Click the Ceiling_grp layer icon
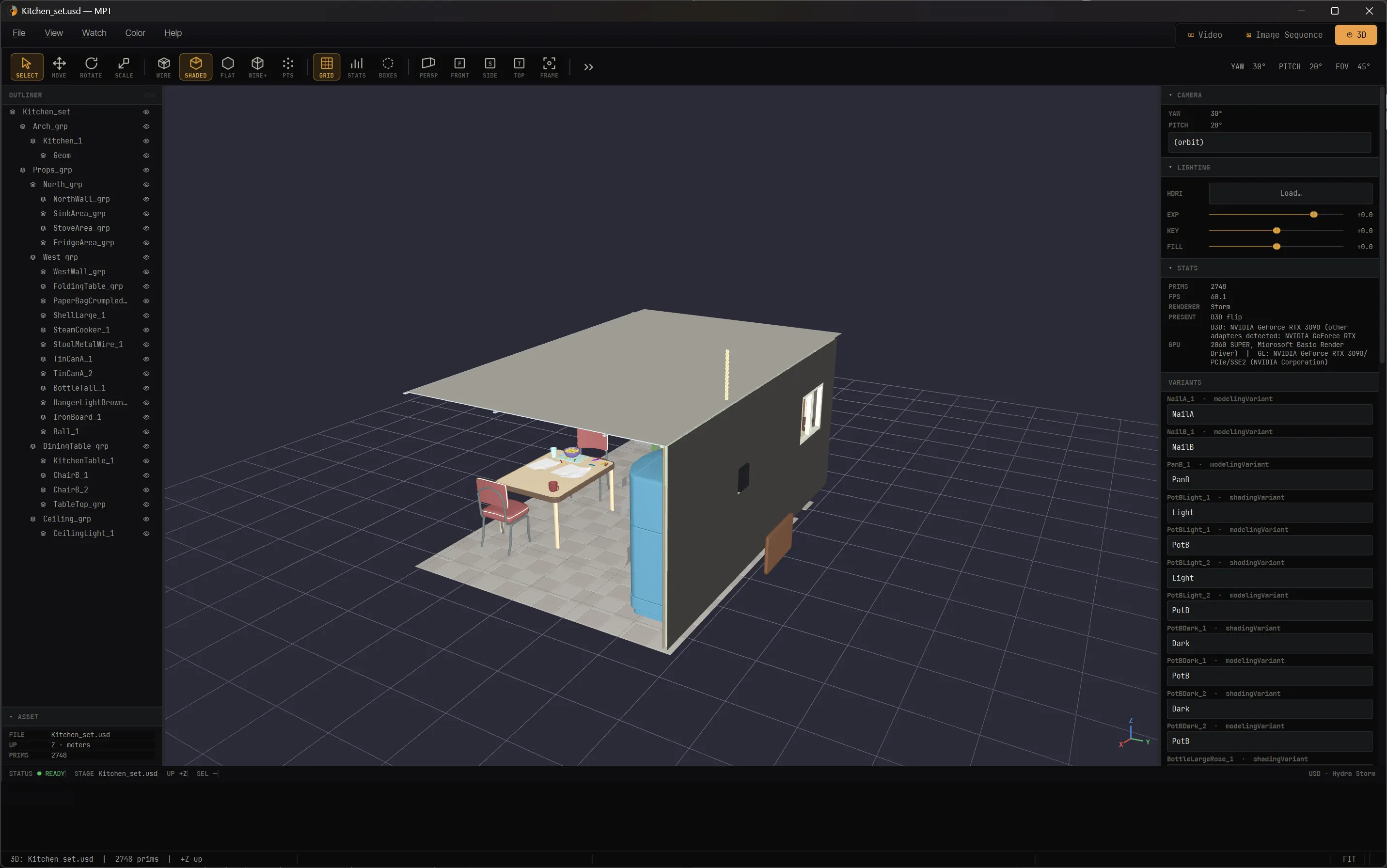 (33, 519)
